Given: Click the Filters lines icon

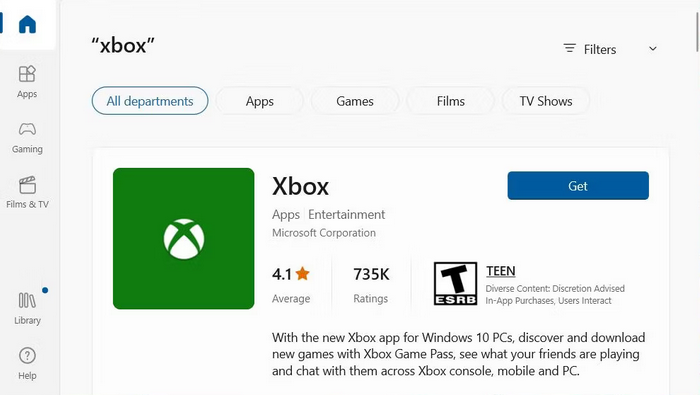Looking at the screenshot, I should 569,48.
